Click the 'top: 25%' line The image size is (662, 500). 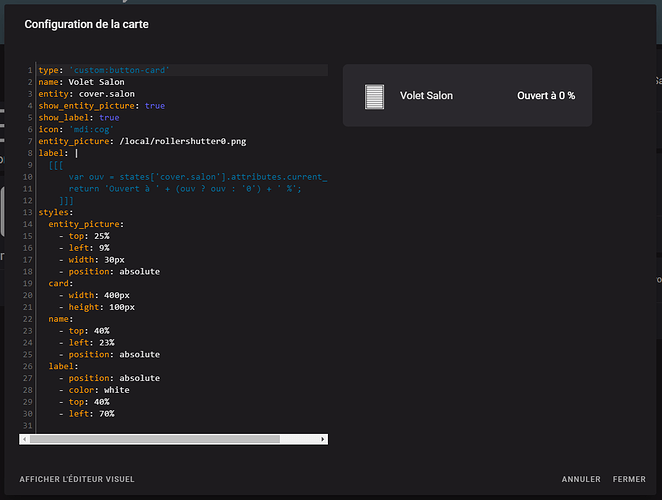coord(84,236)
